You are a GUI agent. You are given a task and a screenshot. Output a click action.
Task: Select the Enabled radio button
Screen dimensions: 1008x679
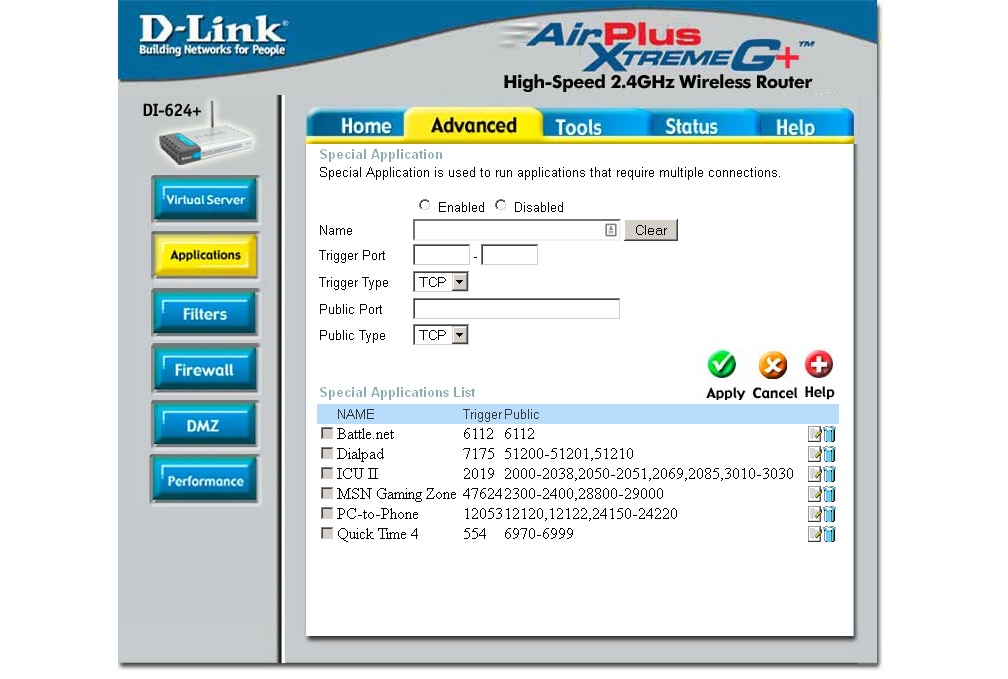tap(424, 205)
